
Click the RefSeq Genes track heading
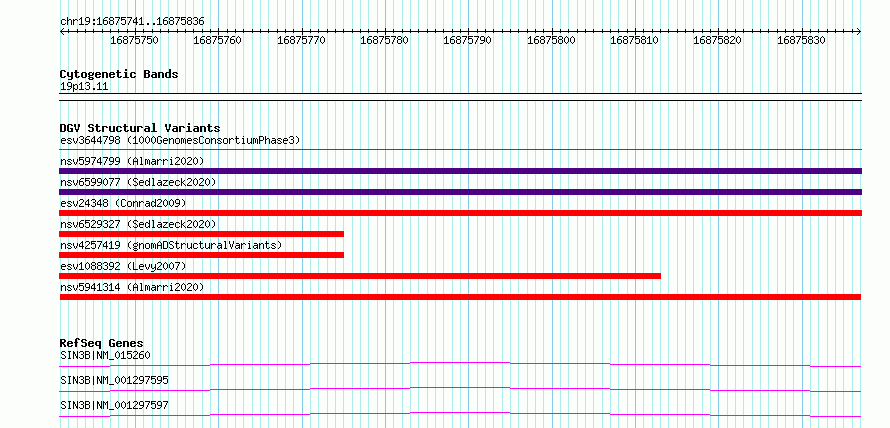pyautogui.click(x=102, y=343)
